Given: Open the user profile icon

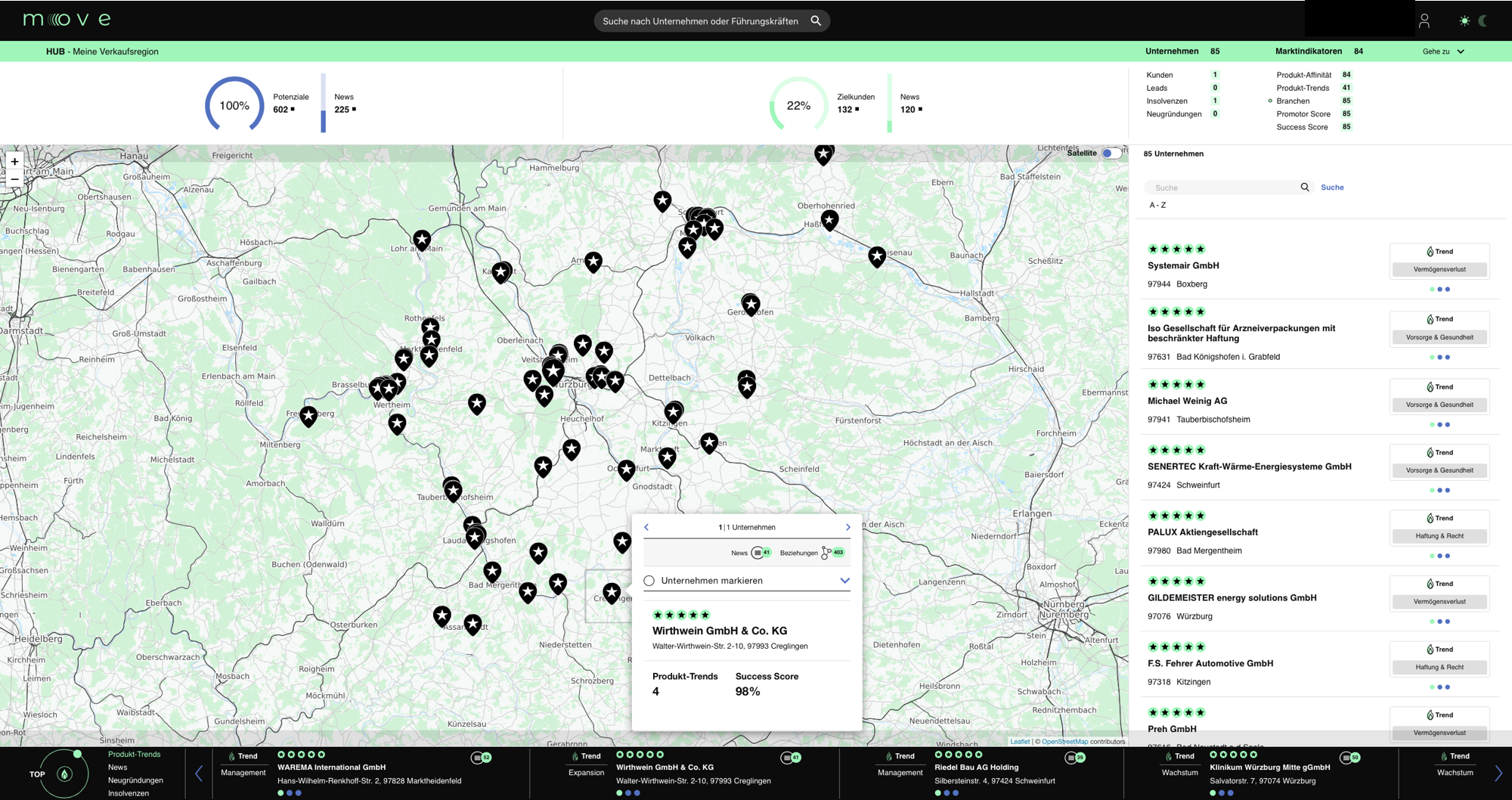Looking at the screenshot, I should [1424, 21].
